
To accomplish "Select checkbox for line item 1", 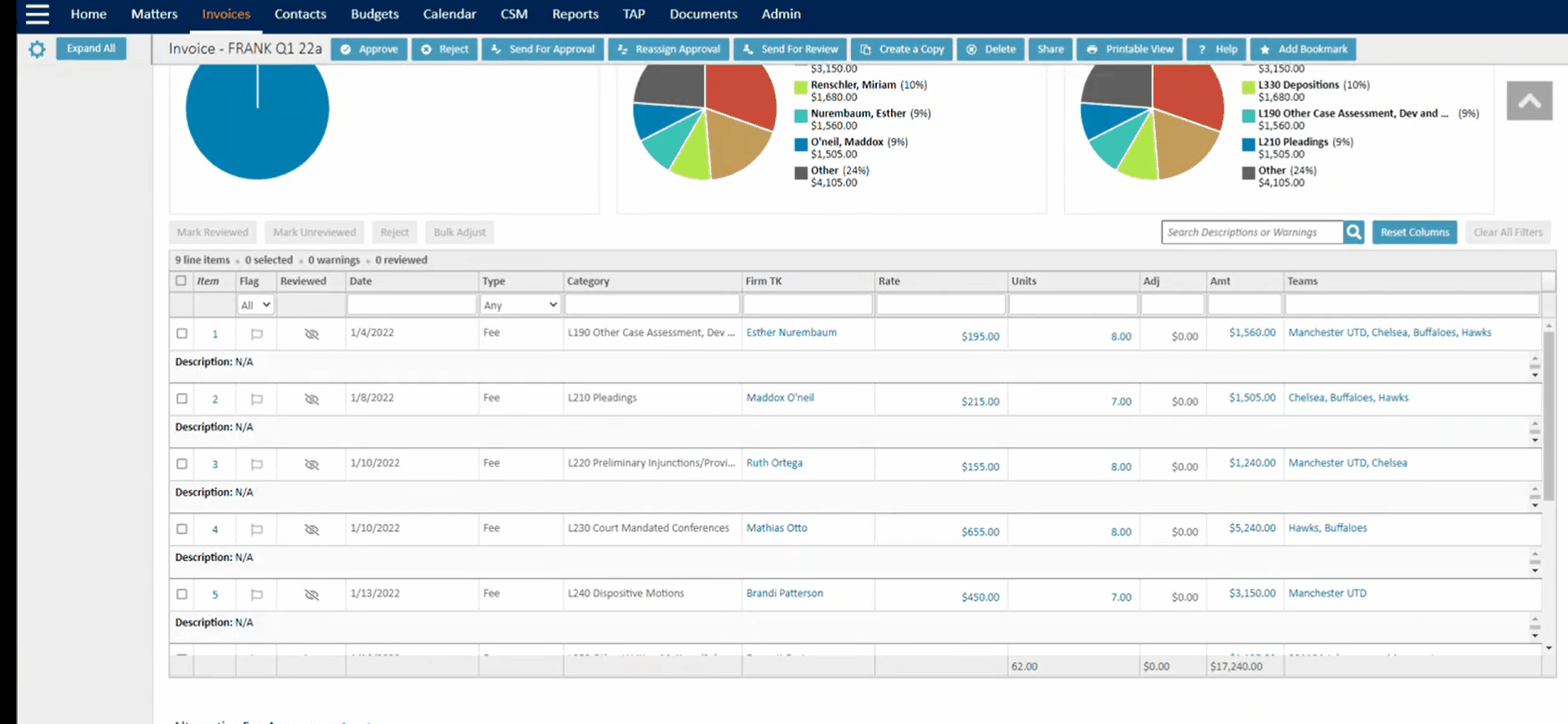I will pos(182,333).
